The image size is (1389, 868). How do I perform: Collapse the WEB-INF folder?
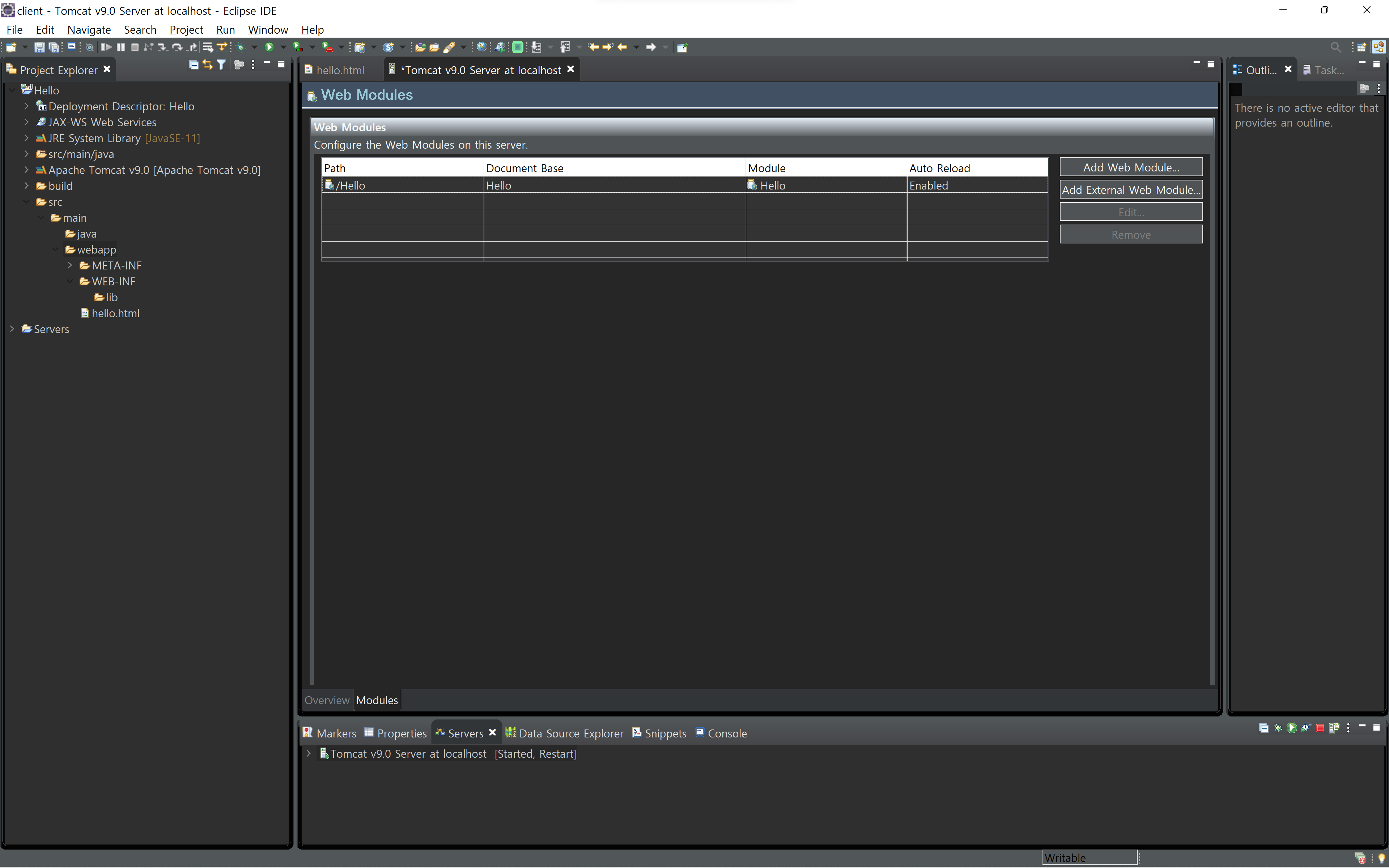point(70,281)
